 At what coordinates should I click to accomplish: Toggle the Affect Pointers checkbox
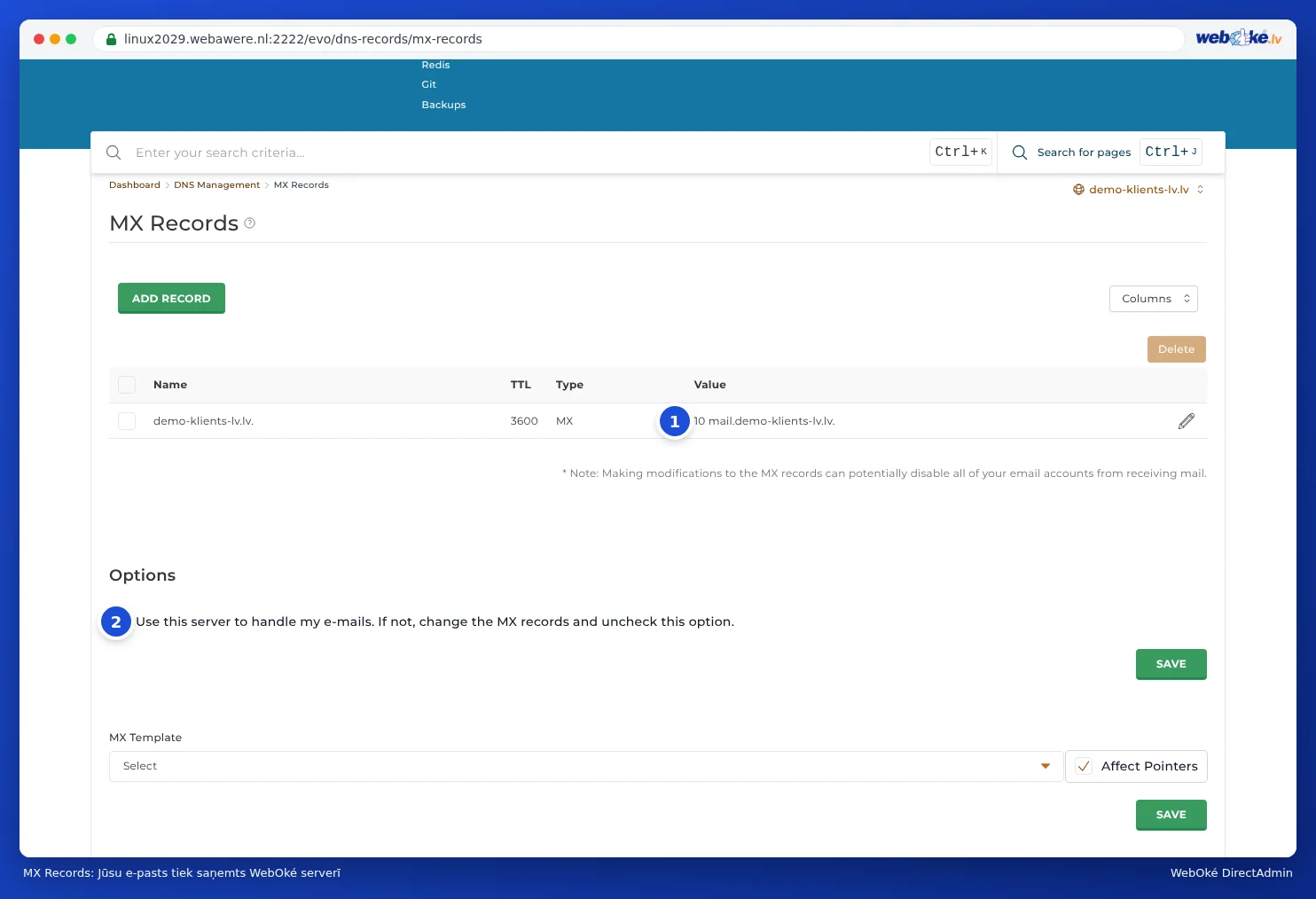pyautogui.click(x=1084, y=767)
